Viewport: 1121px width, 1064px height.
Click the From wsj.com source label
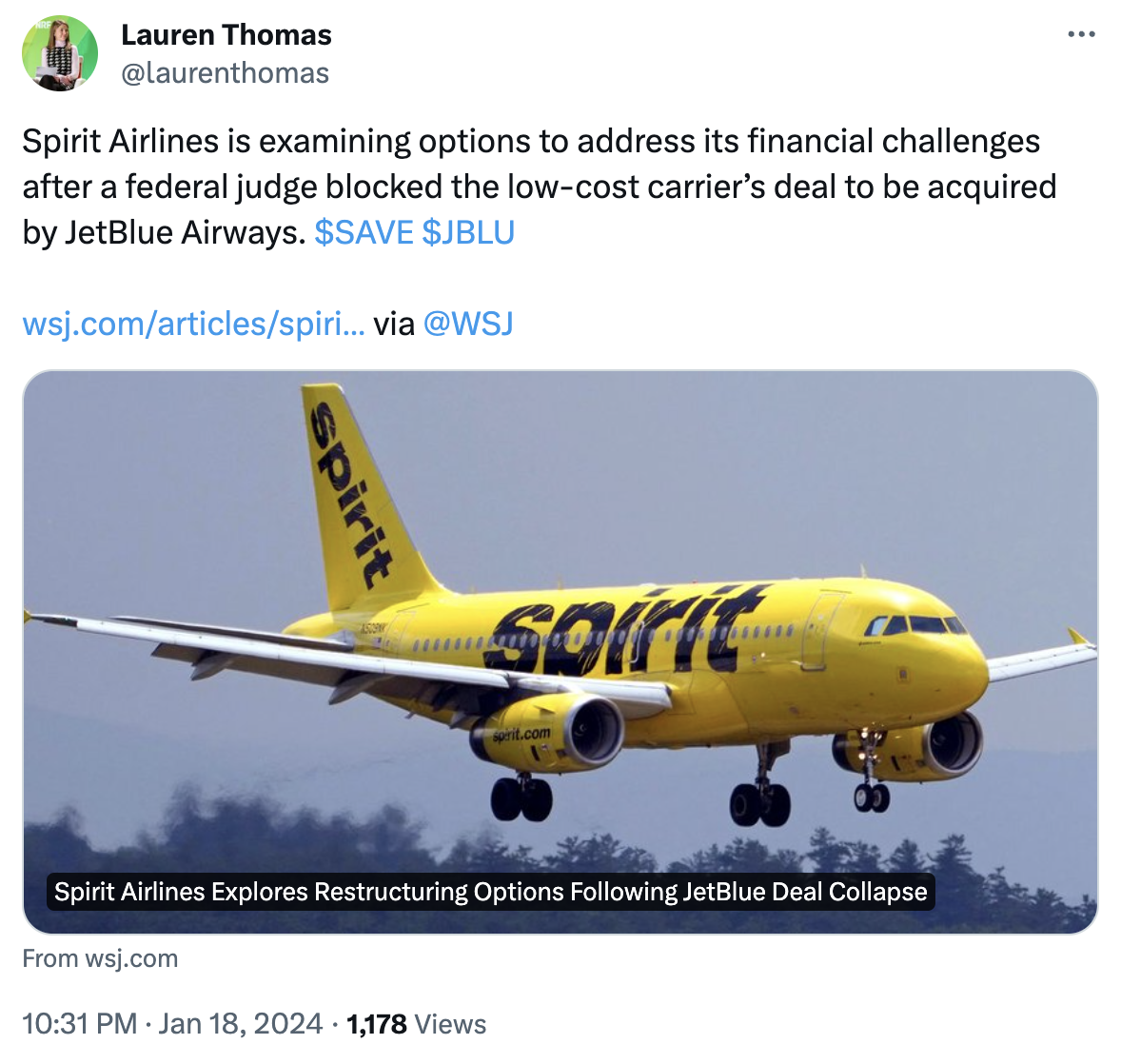(100, 958)
